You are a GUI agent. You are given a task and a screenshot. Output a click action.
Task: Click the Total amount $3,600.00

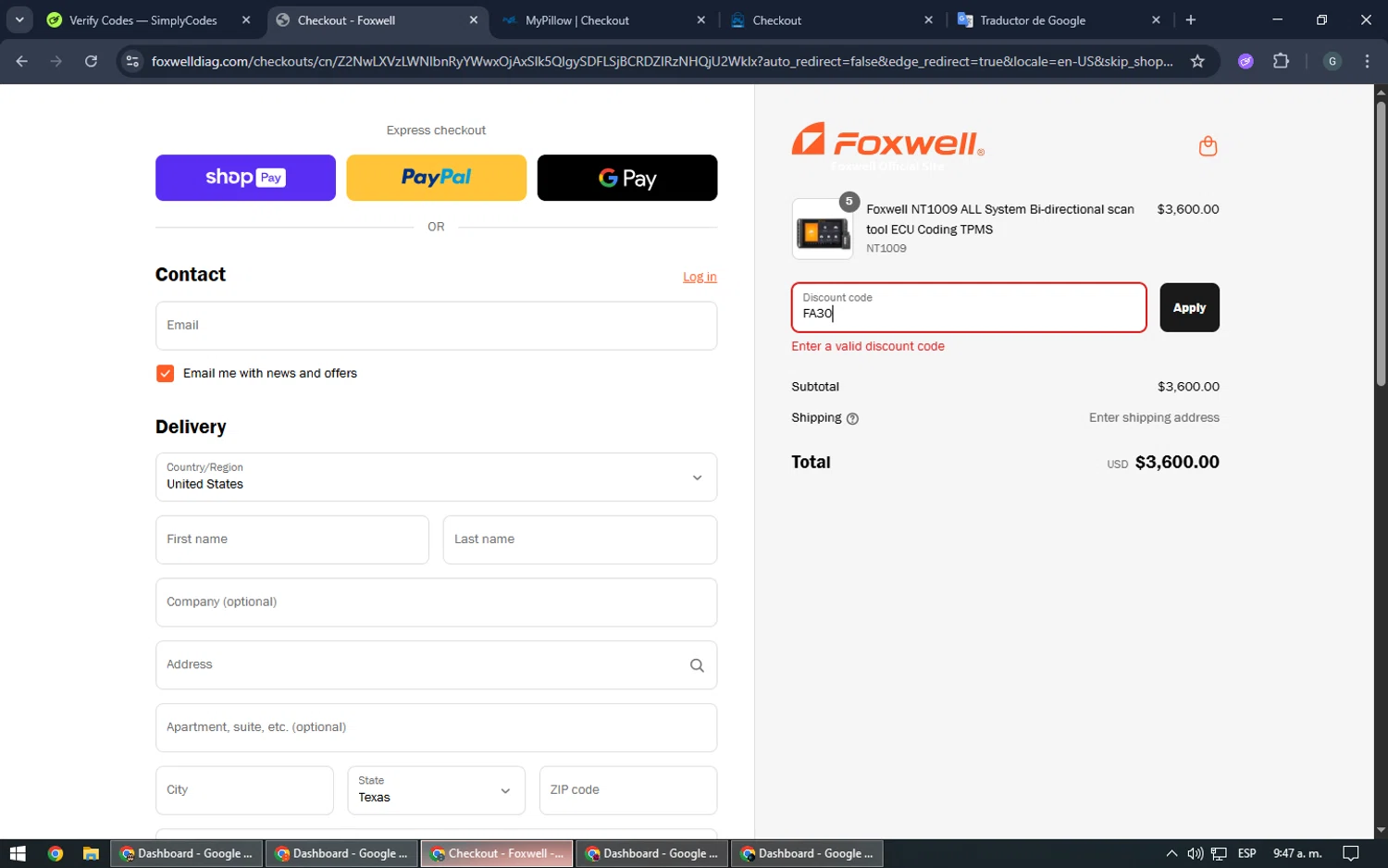coord(1177,462)
